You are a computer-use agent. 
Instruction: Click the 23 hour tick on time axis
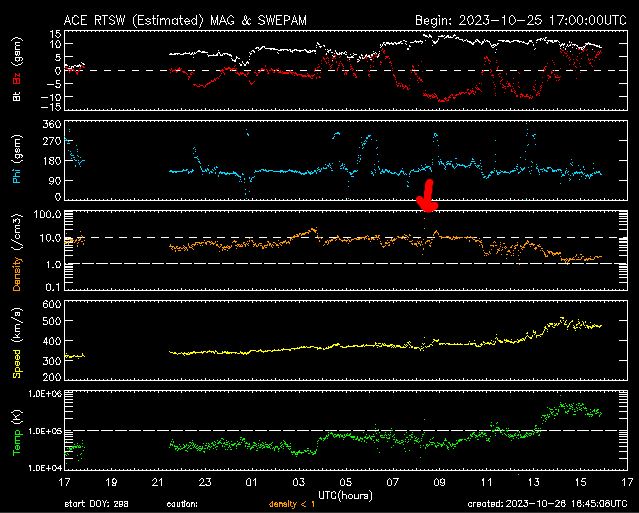point(205,482)
